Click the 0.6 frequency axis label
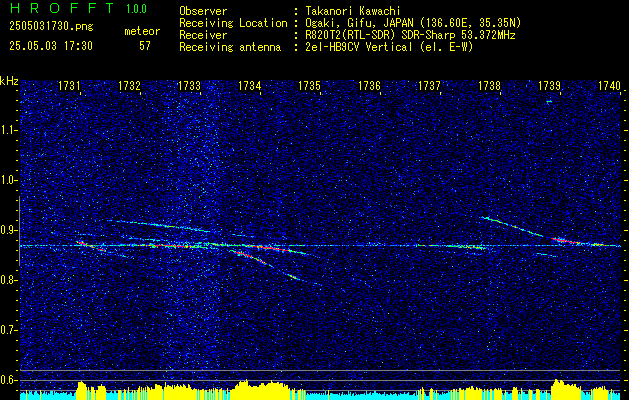The image size is (629, 400). coord(9,380)
